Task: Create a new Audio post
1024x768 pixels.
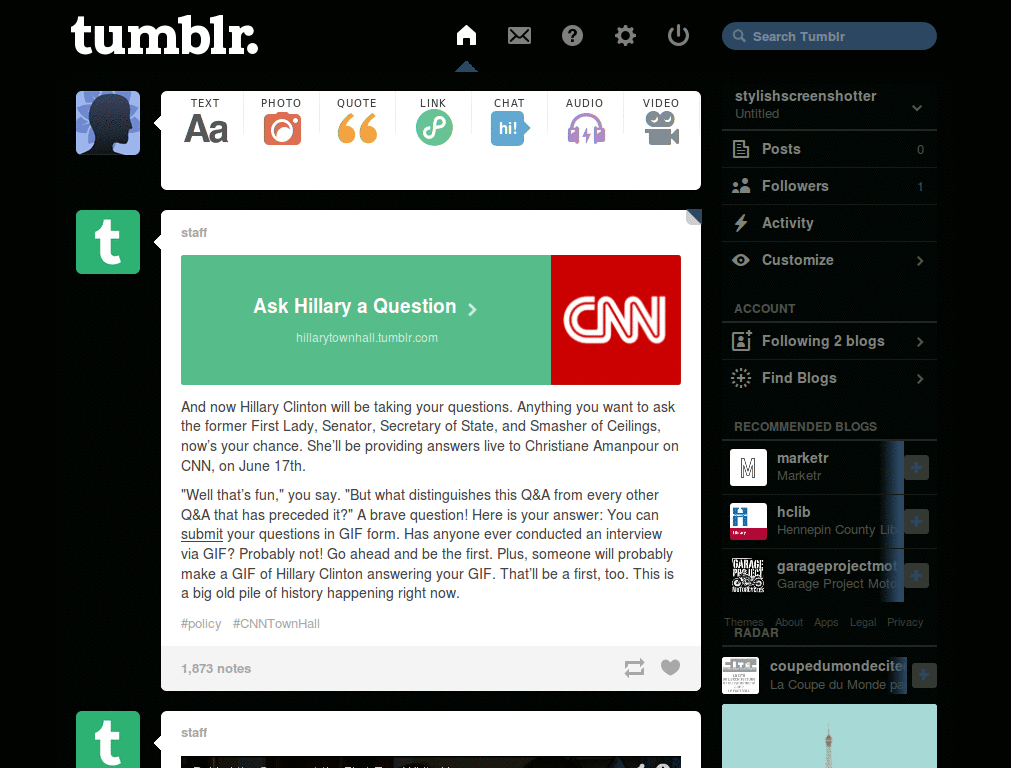Action: point(585,121)
